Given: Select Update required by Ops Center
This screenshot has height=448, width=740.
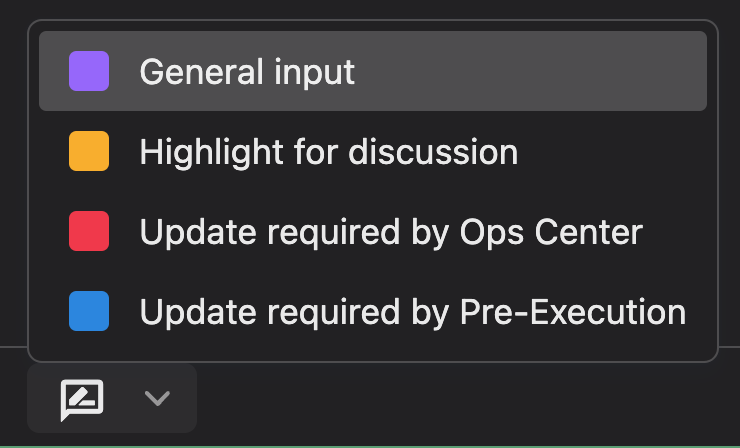Looking at the screenshot, I should click(372, 232).
